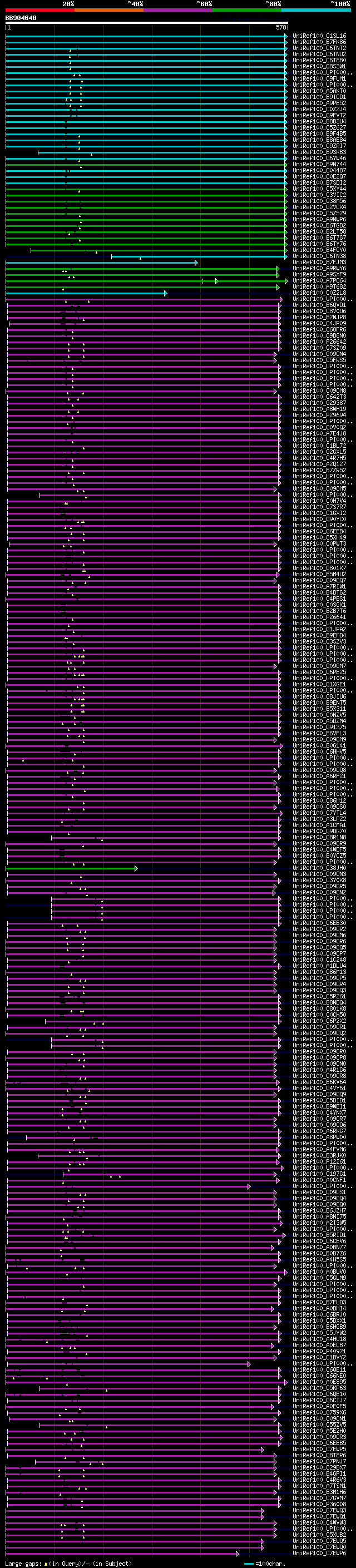Click the 'Large gaps:' legend text

23,1564
